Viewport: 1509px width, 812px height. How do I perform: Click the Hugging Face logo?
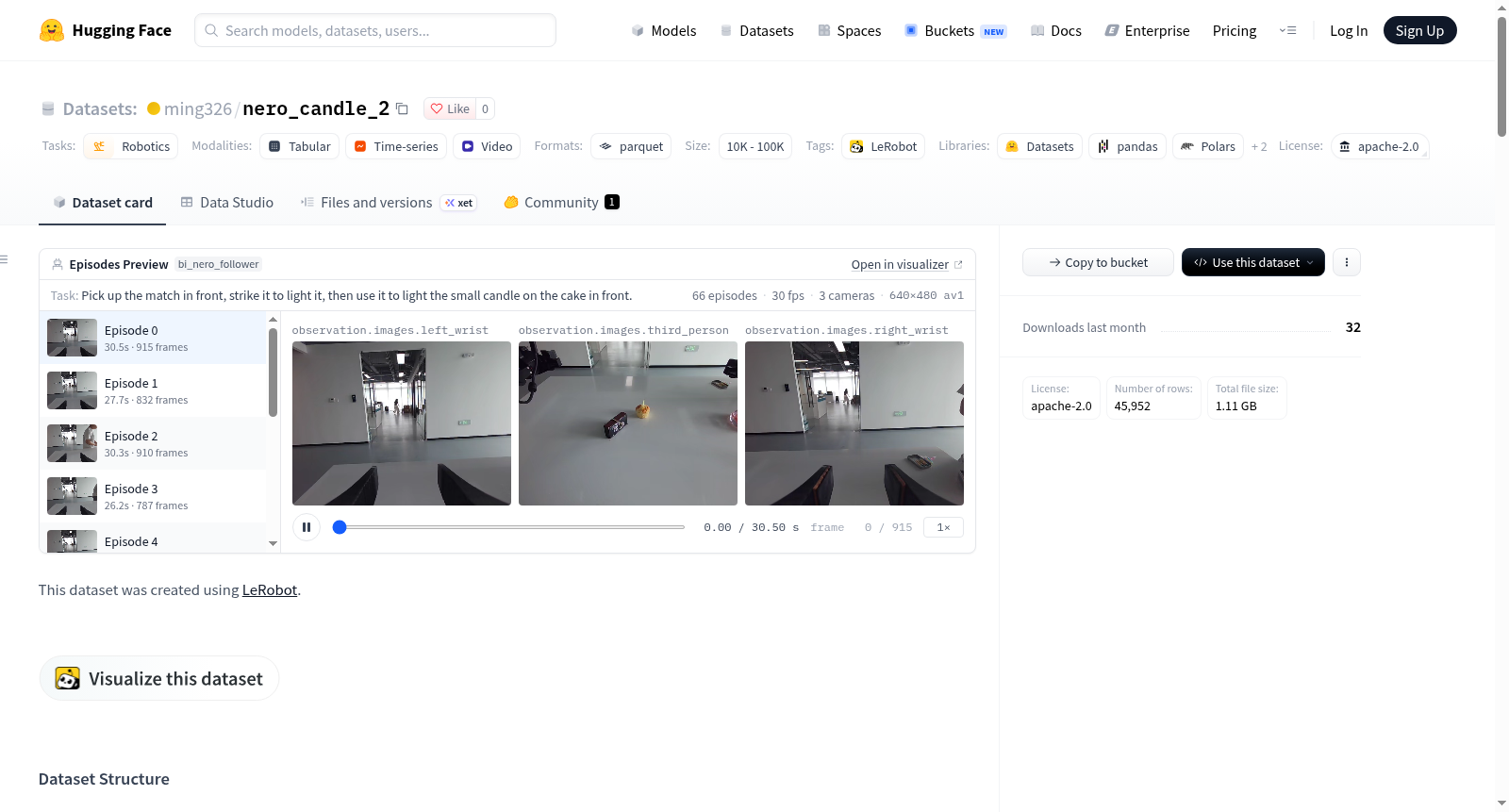pyautogui.click(x=105, y=30)
